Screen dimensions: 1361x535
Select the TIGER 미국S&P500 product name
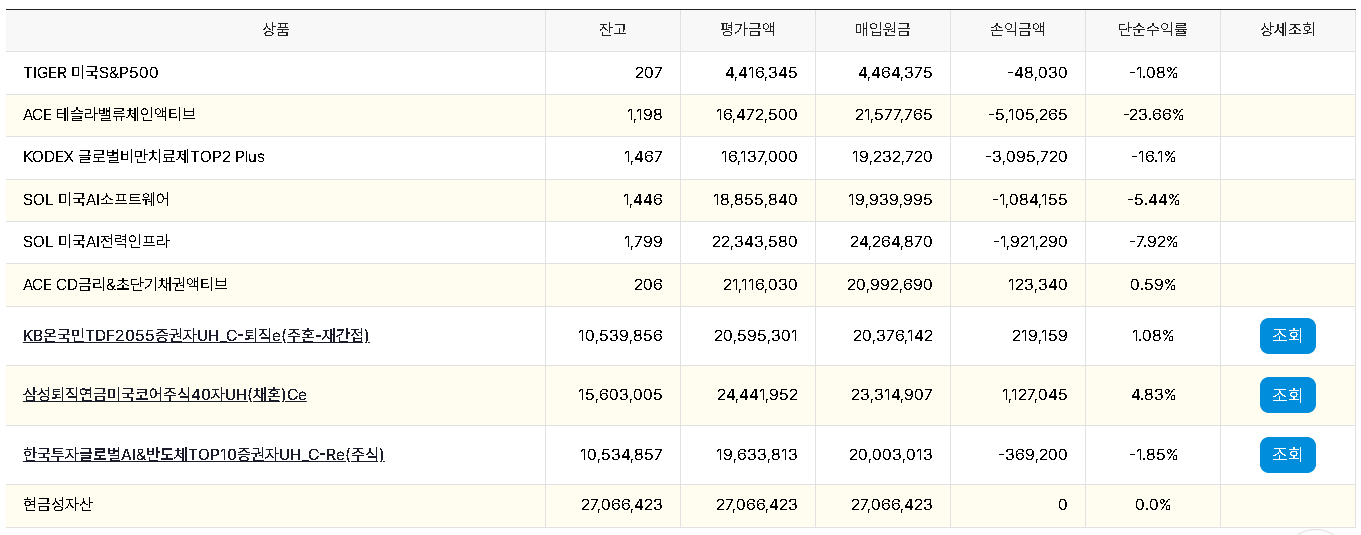point(91,73)
